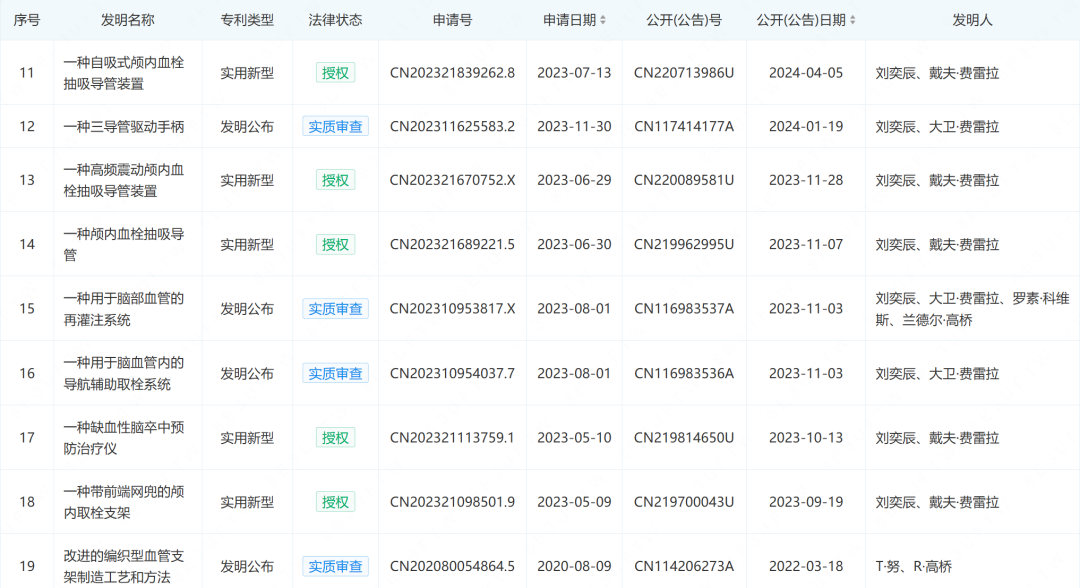Image resolution: width=1080 pixels, height=588 pixels.
Task: Click sort arrows beside 公开(公告)日期 header
Action: tap(853, 20)
